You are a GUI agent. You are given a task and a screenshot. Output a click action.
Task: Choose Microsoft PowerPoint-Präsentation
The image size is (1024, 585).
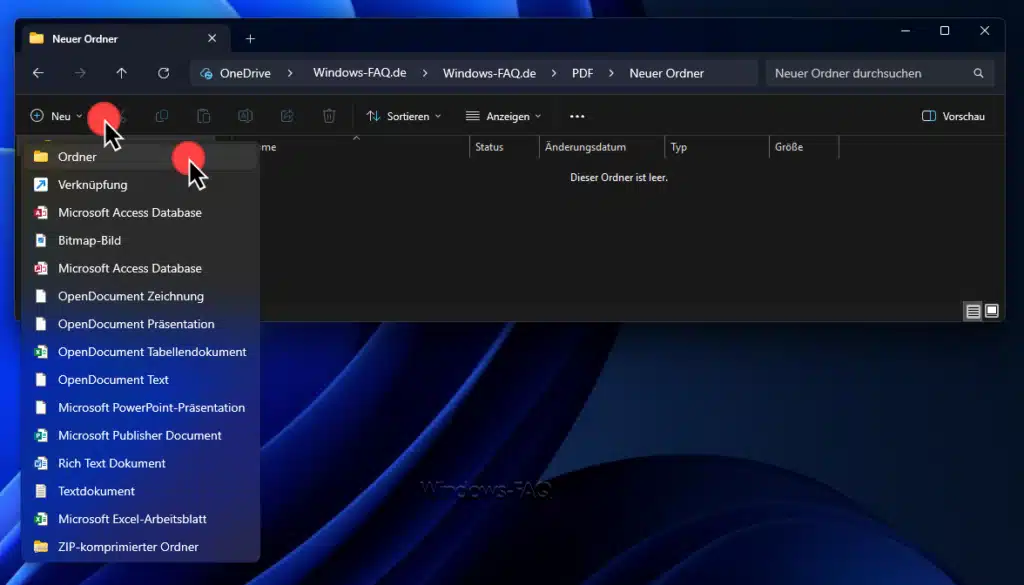coord(140,407)
